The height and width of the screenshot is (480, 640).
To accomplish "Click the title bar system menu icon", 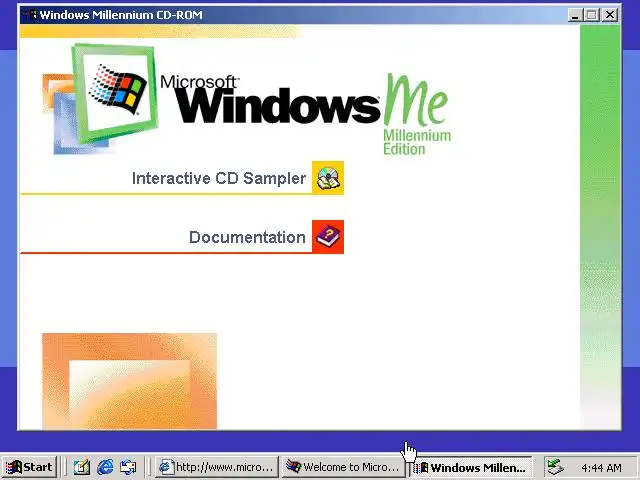I will coord(30,15).
